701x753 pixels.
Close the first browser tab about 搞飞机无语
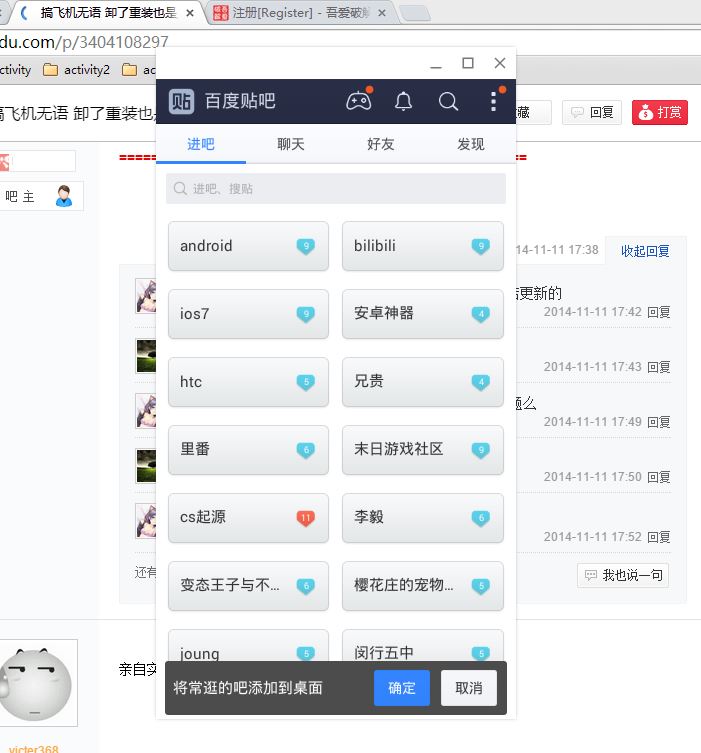(190, 13)
